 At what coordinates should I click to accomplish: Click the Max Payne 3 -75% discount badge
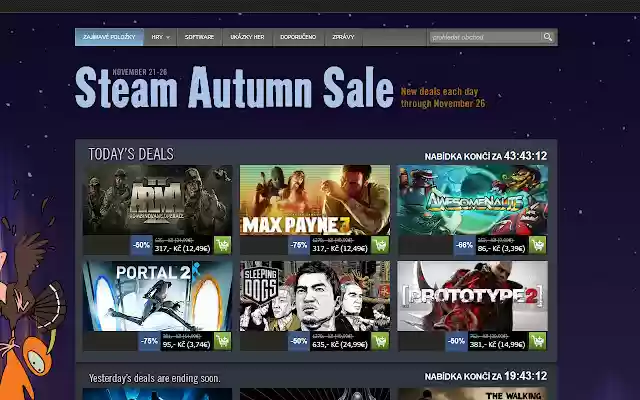click(299, 245)
